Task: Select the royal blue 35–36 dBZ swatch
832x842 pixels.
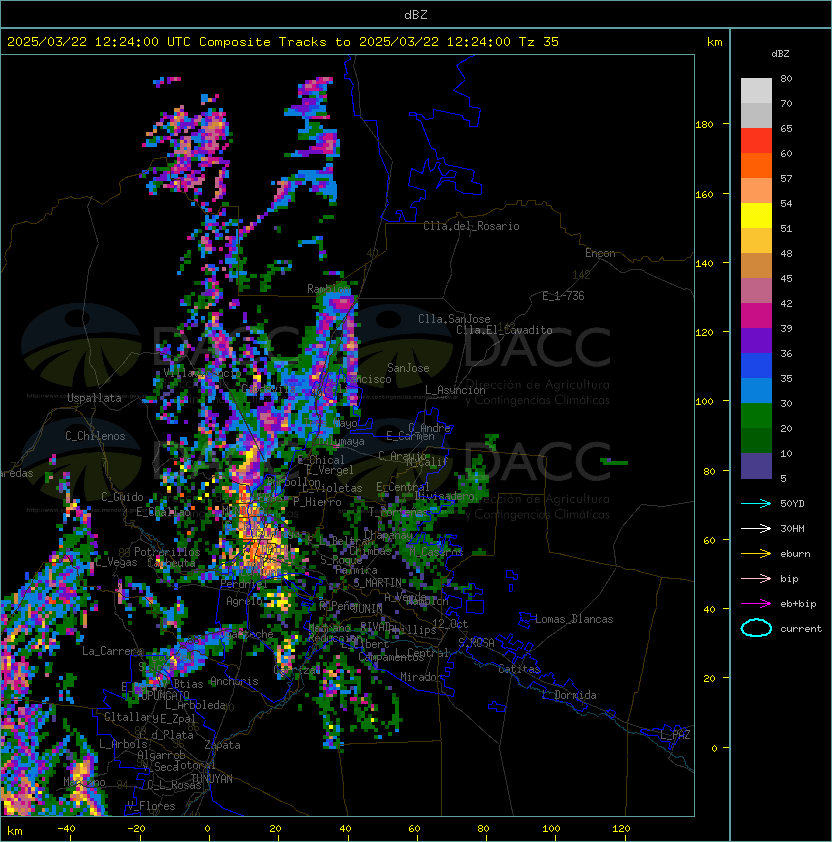Action: click(756, 365)
